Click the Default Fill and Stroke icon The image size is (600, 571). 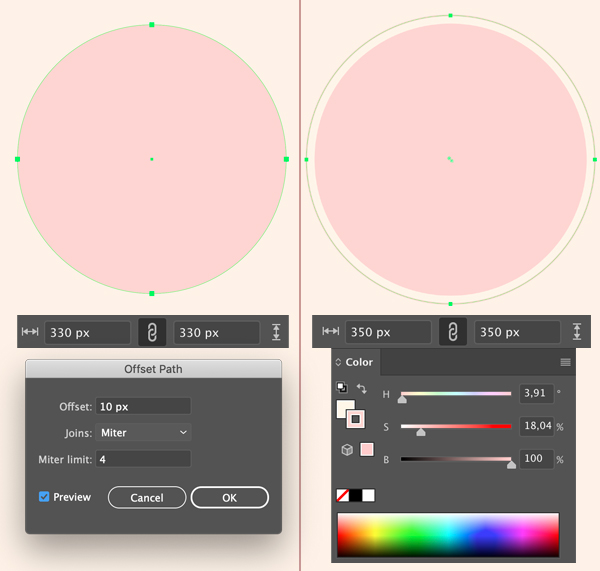click(x=342, y=388)
